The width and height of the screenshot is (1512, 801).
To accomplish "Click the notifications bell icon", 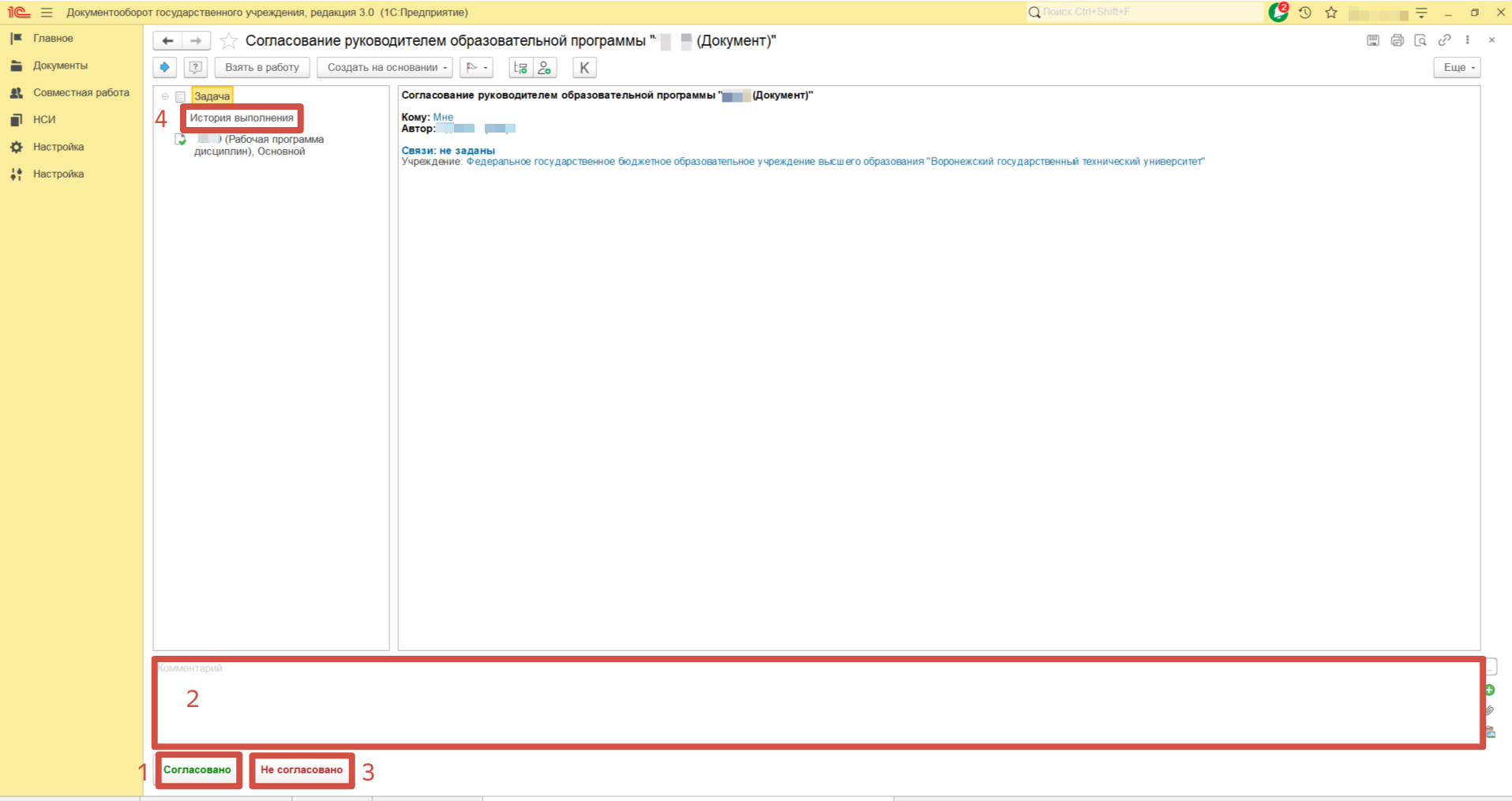I will pos(1278,13).
